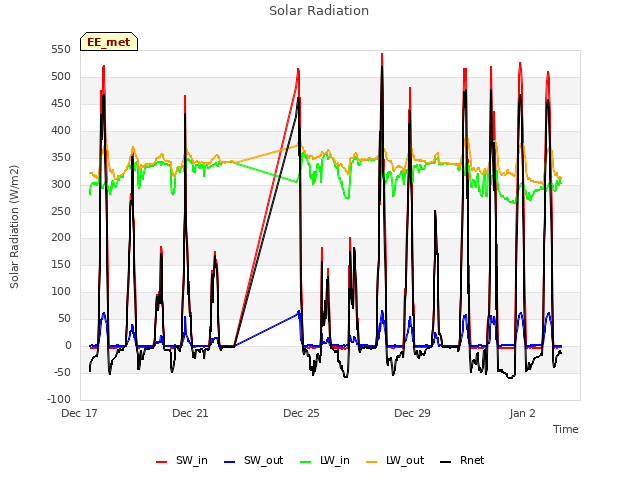Image resolution: width=640 pixels, height=480 pixels.
Task: Click the 550 y-axis label
Action: tap(61, 50)
